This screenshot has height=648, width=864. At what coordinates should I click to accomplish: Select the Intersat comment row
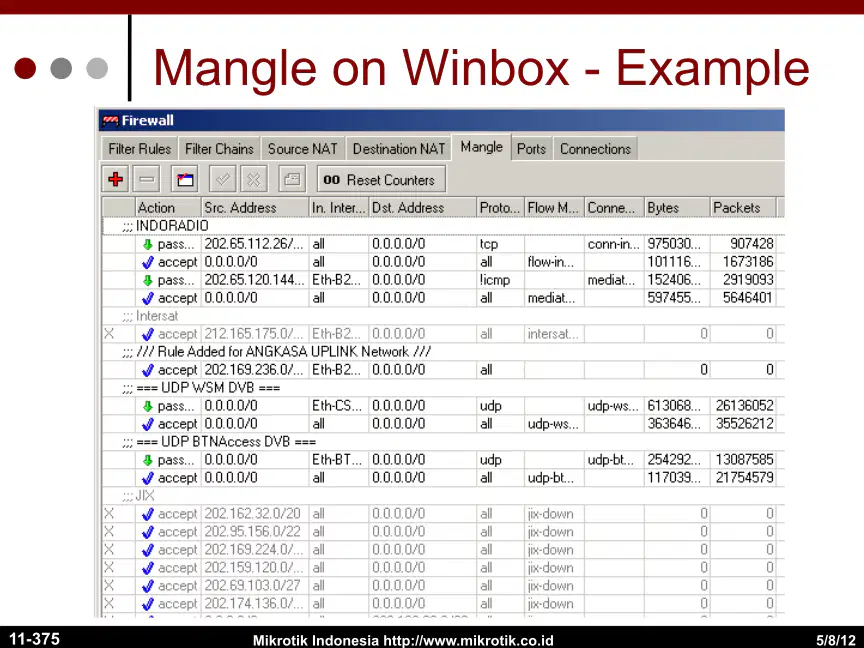click(444, 316)
